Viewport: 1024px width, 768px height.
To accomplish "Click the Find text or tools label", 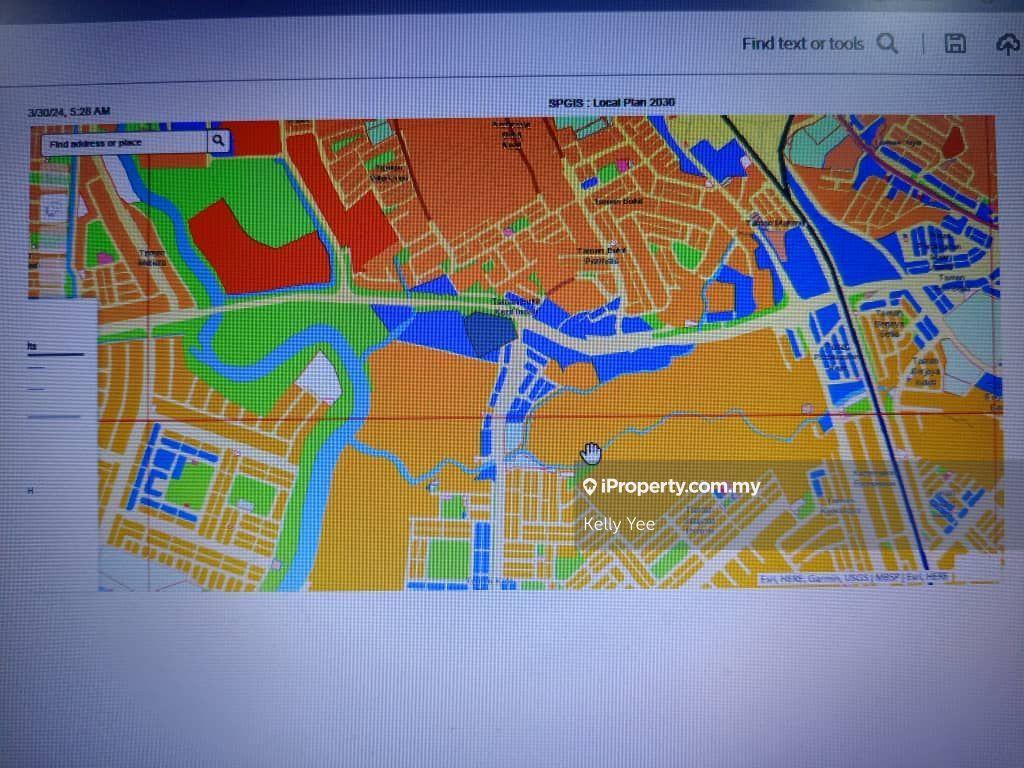I will click(x=802, y=44).
